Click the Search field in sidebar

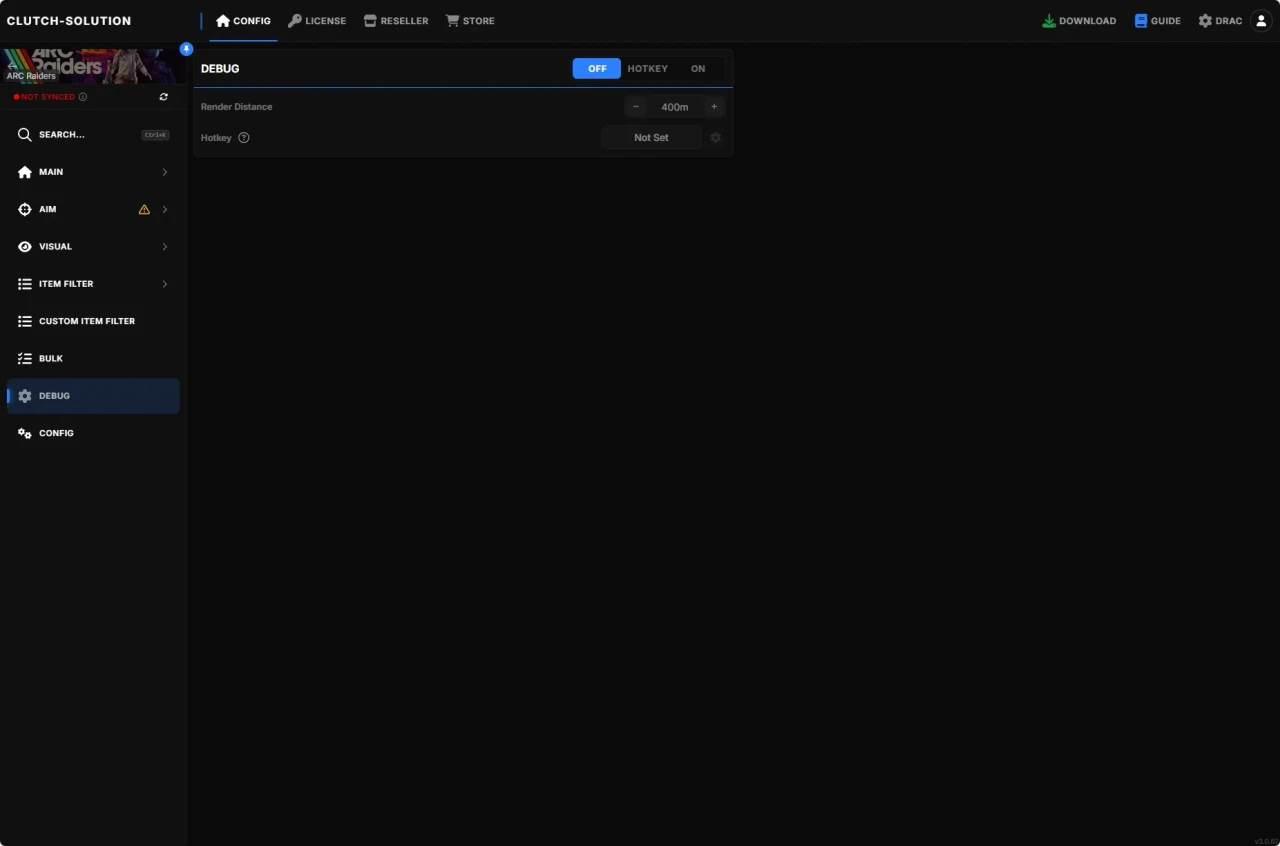93,134
